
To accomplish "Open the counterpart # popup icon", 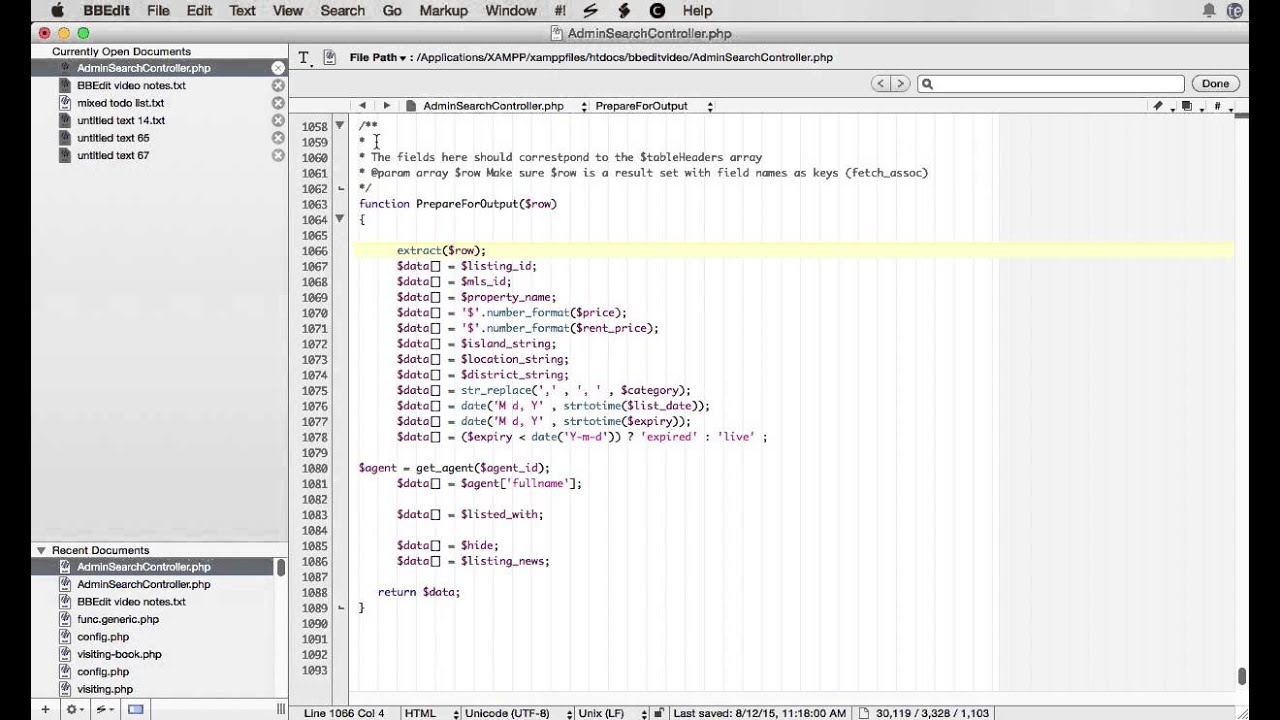I will [1221, 106].
